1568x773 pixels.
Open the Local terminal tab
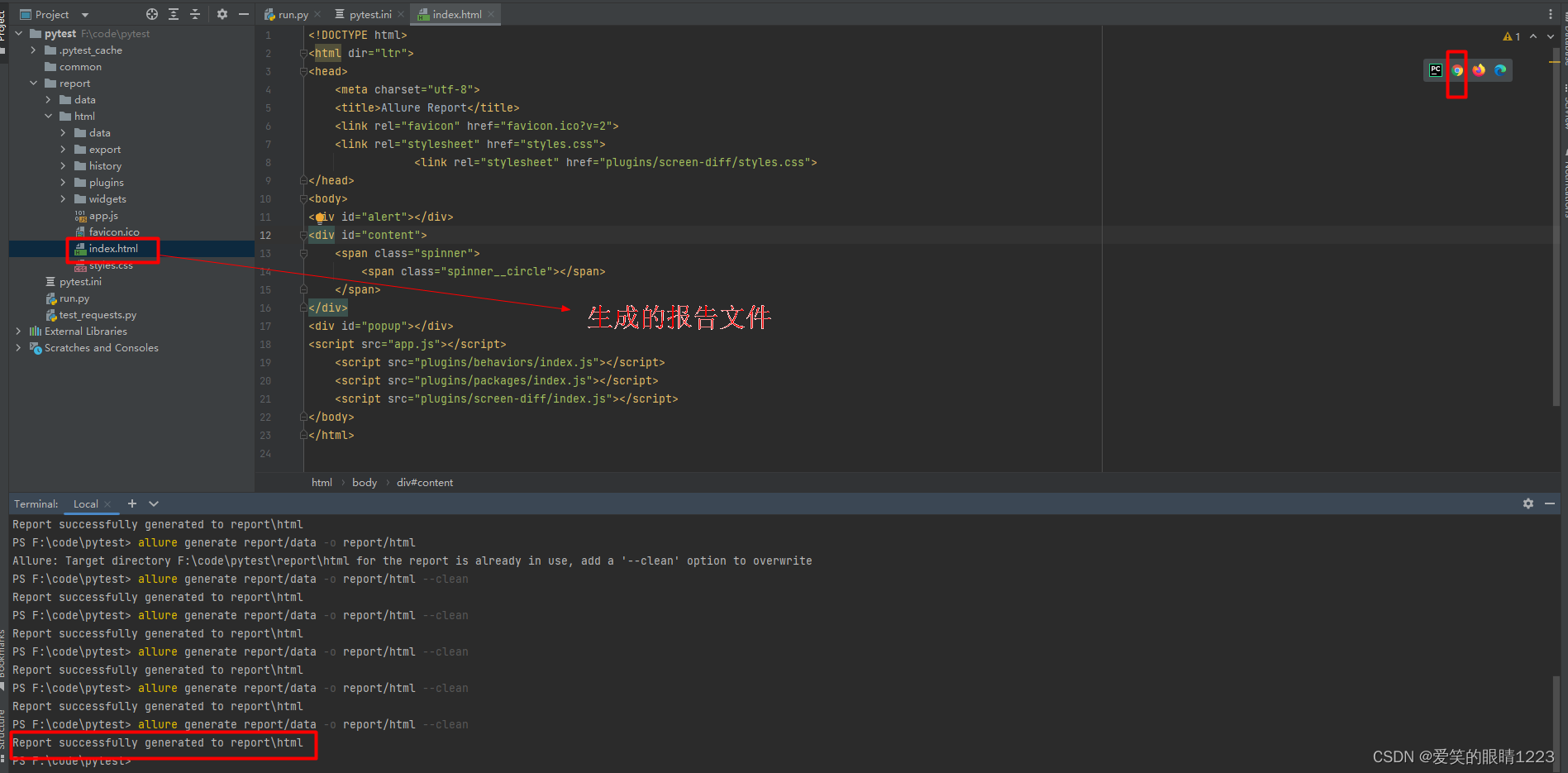click(85, 504)
